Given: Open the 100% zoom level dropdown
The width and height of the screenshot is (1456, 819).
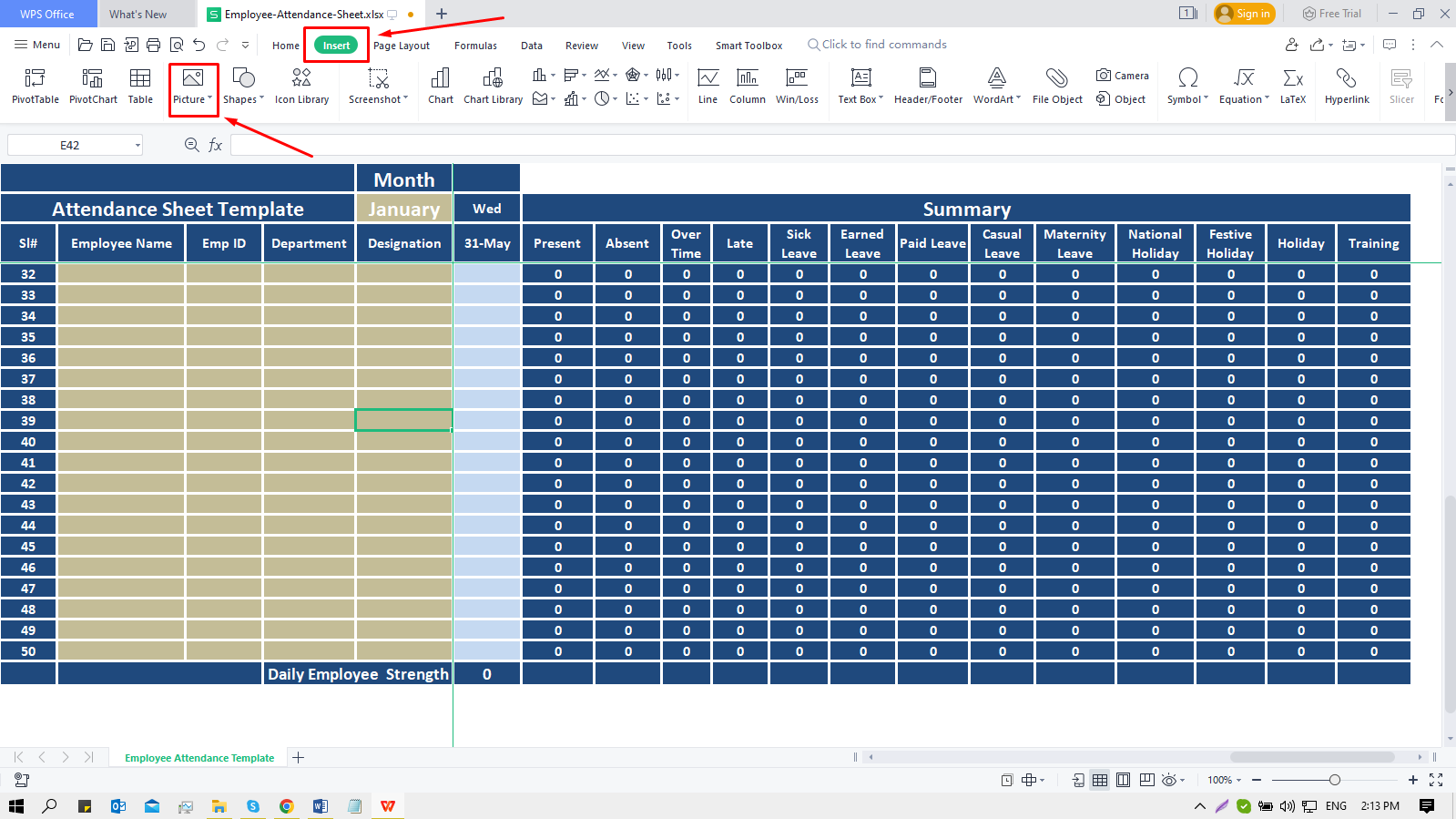Looking at the screenshot, I should point(1225,780).
